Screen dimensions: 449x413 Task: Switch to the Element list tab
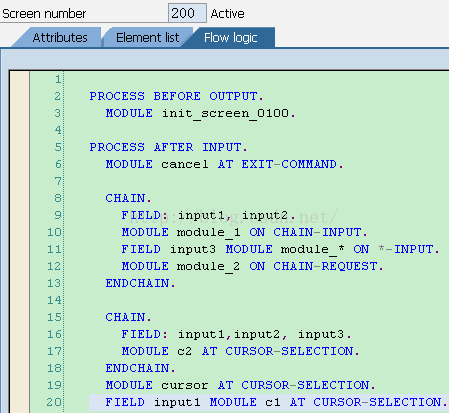[147, 37]
